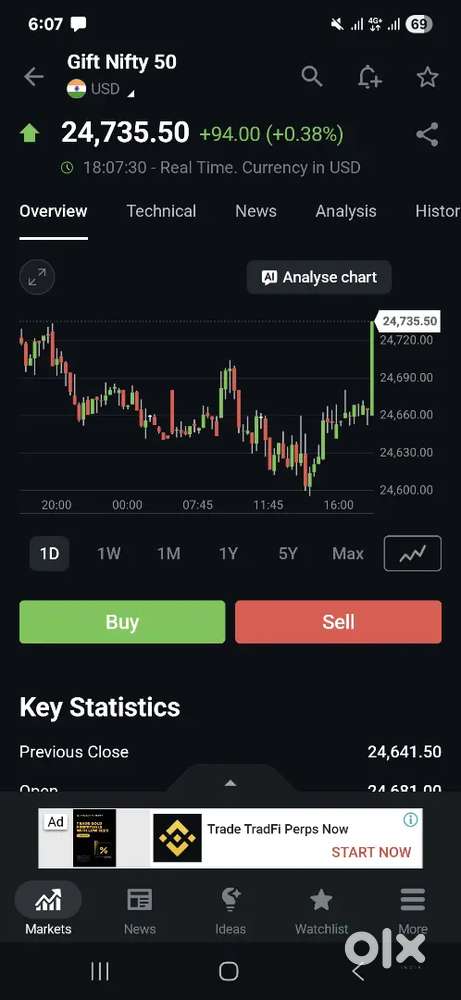Tap the back arrow icon
461x1000 pixels.
(33, 77)
